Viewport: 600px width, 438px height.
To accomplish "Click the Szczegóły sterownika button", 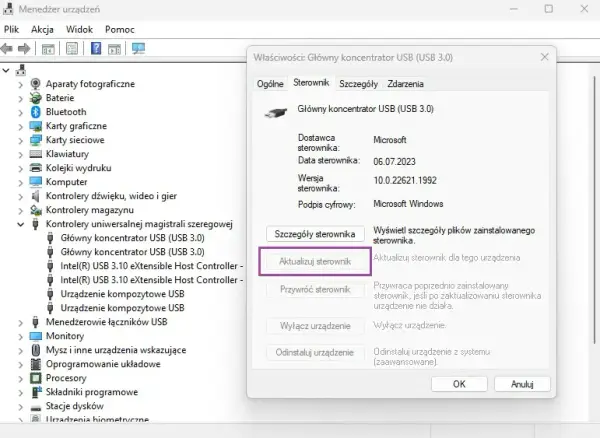I will click(315, 234).
